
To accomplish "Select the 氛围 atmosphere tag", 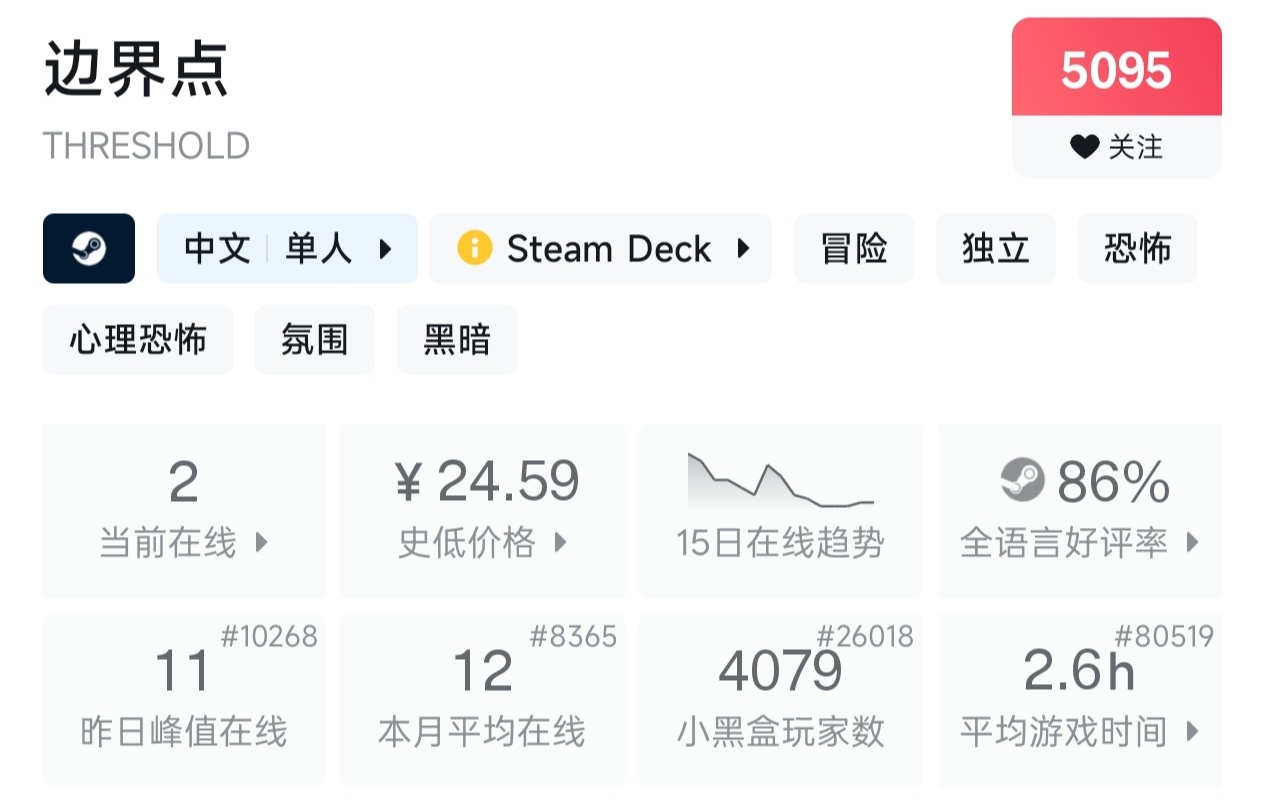I will [315, 340].
